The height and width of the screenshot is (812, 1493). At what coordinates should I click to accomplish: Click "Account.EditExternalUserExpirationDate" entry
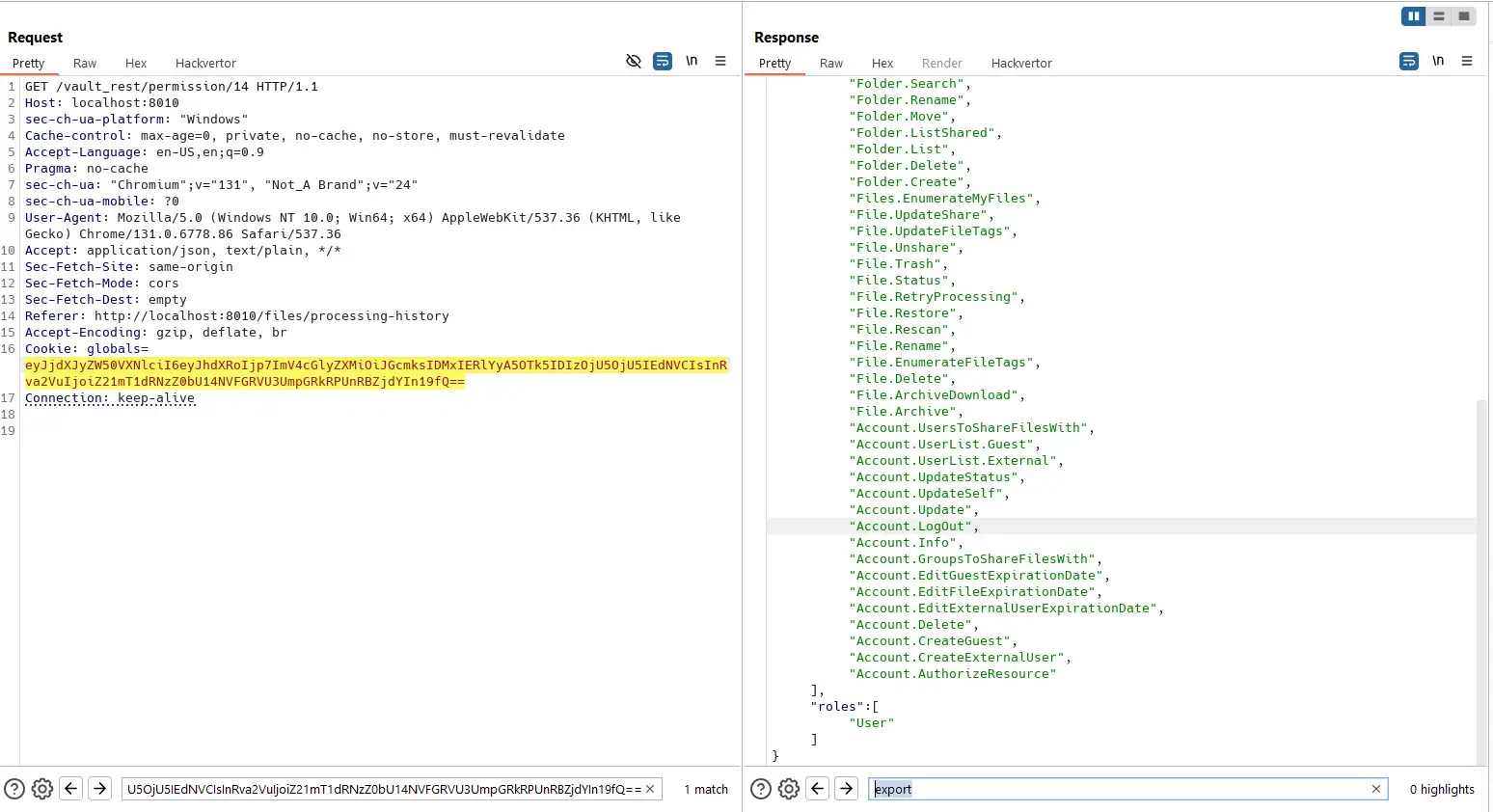tap(1003, 609)
